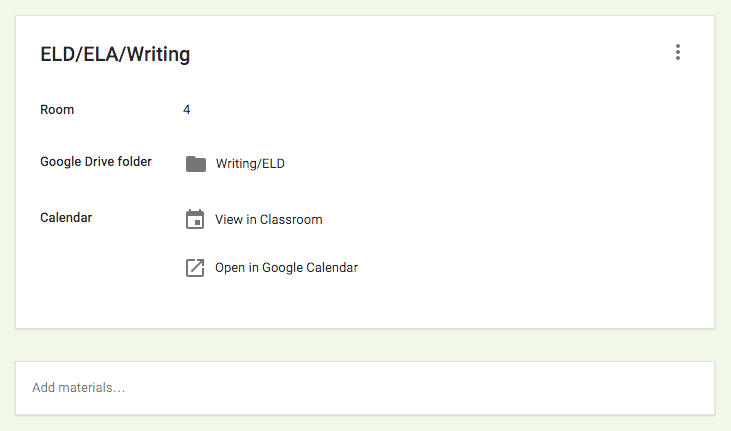Click the Calendar label

tap(66, 217)
